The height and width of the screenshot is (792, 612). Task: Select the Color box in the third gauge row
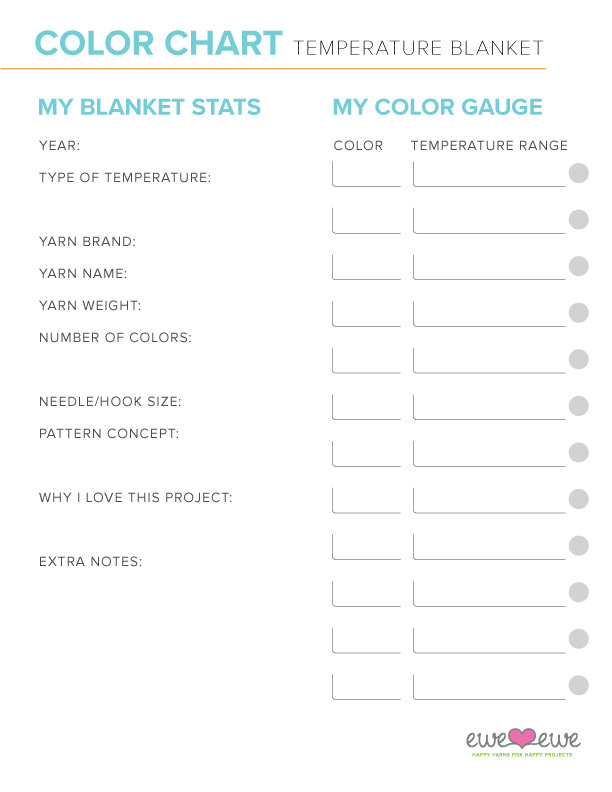tap(366, 267)
